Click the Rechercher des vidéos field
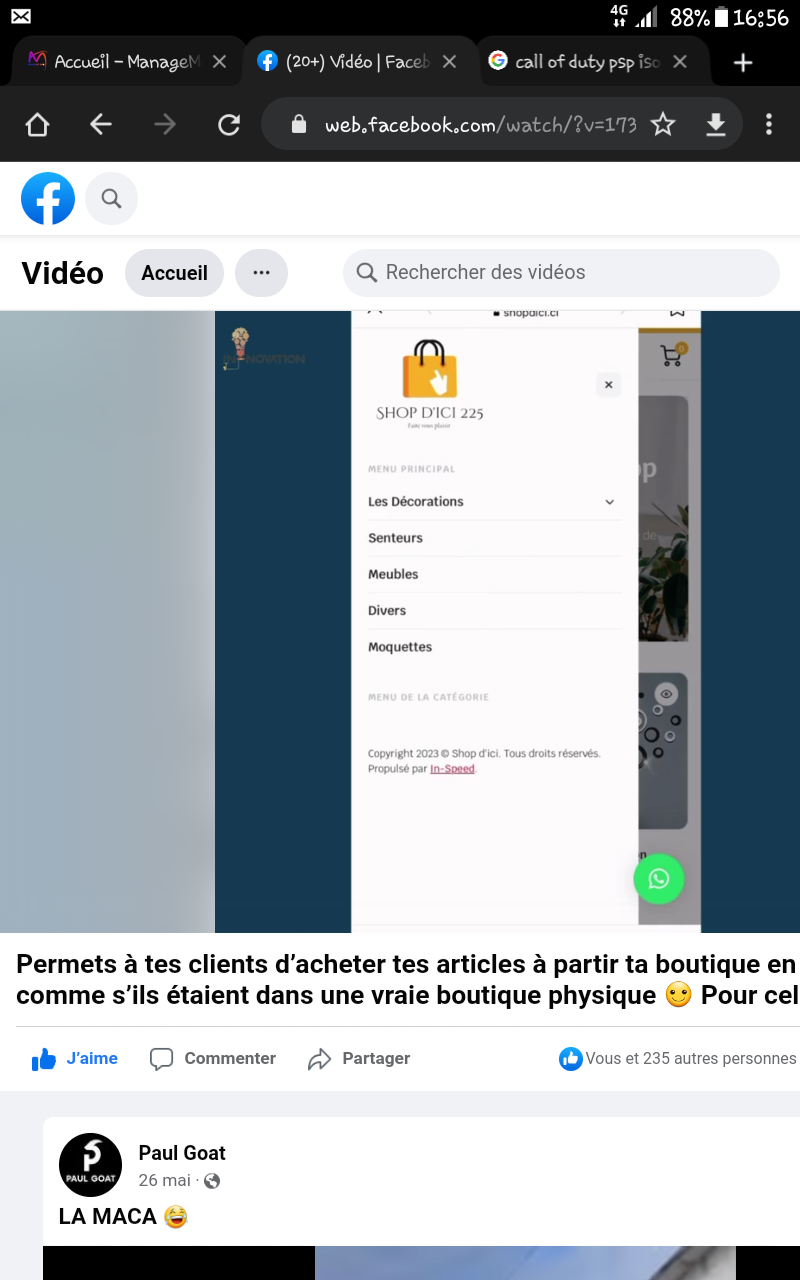 click(560, 273)
